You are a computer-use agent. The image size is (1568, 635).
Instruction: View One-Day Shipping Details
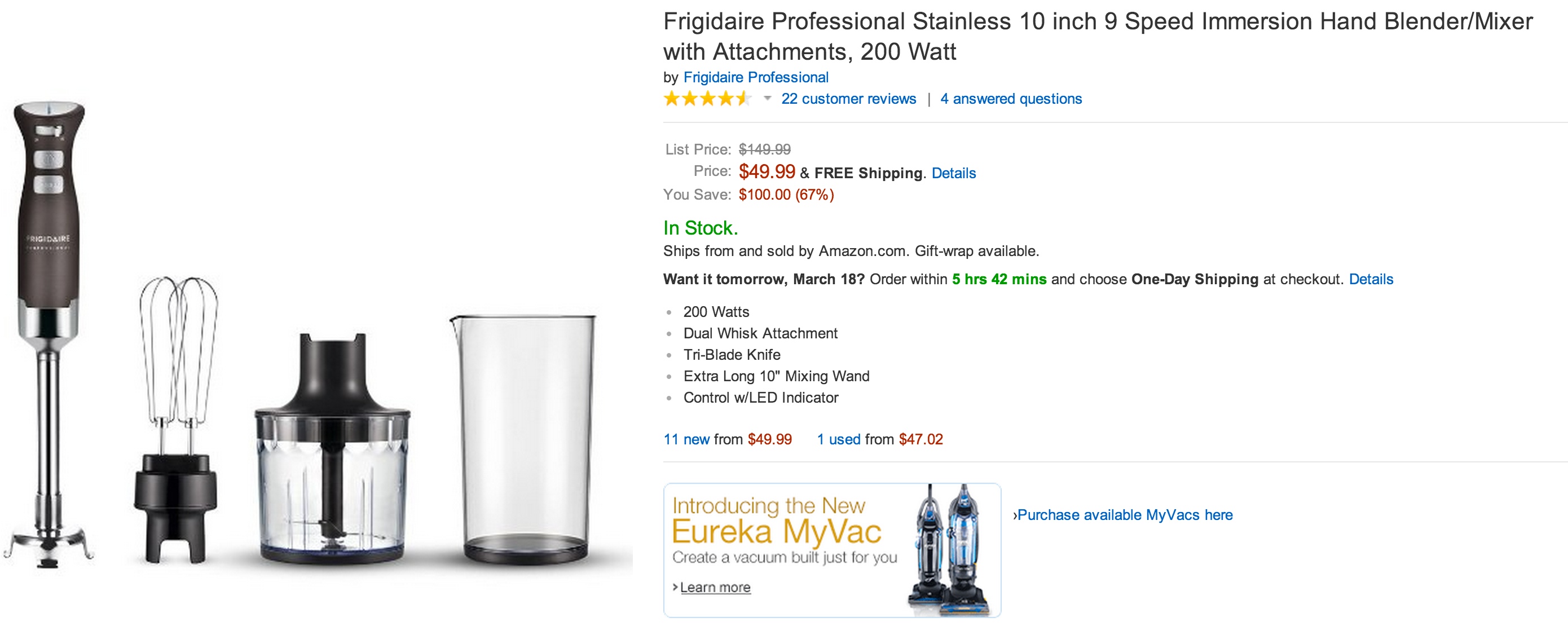point(1371,279)
